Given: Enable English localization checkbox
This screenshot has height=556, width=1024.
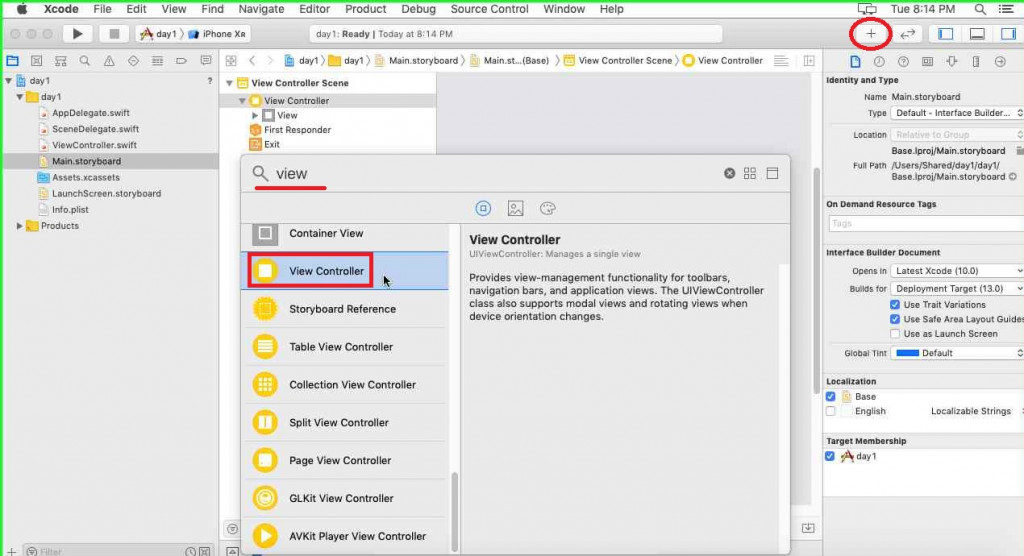Looking at the screenshot, I should pos(830,411).
